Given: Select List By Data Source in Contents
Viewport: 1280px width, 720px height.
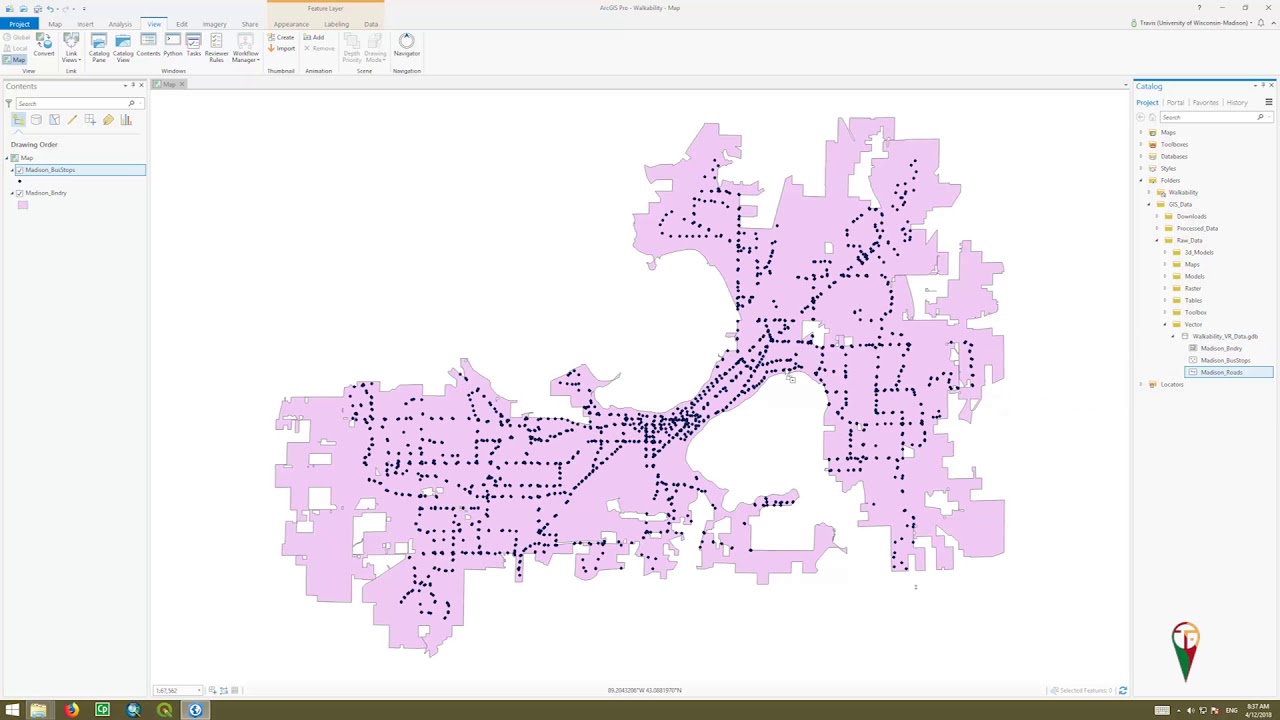Looking at the screenshot, I should point(36,120).
